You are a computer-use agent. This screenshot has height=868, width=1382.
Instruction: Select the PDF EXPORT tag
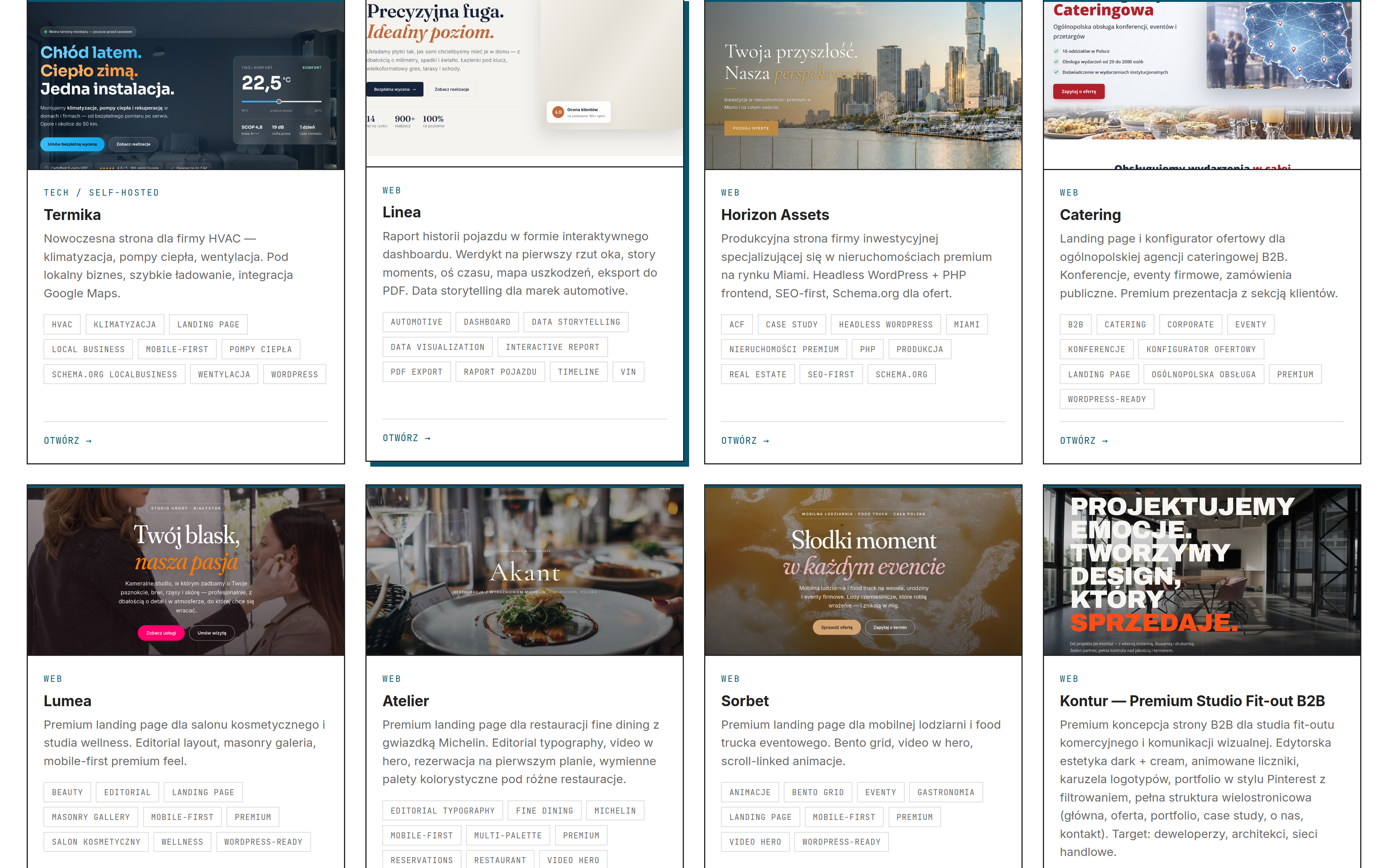[417, 372]
